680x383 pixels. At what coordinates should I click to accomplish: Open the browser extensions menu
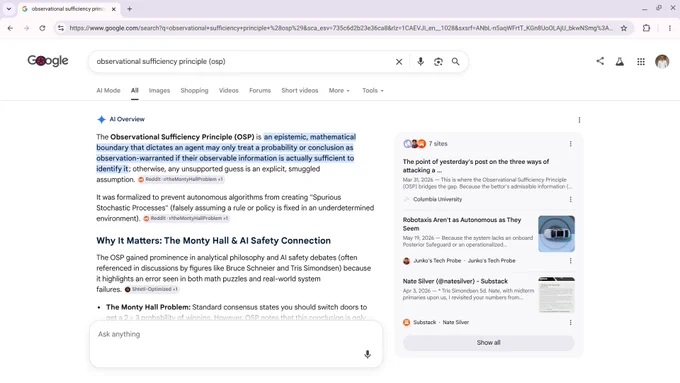point(646,28)
